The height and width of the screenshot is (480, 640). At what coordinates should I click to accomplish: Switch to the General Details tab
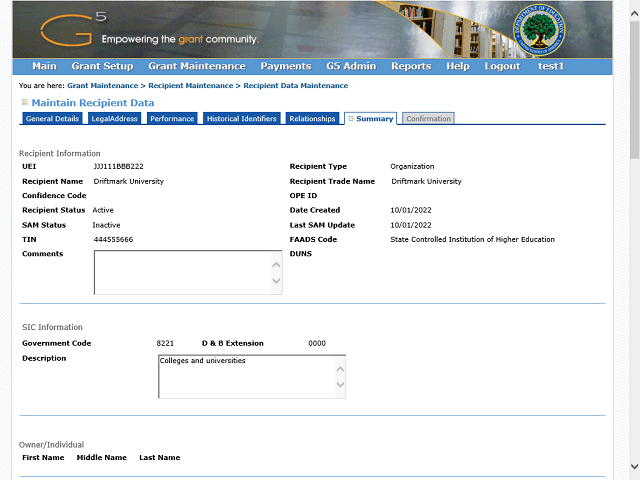click(52, 119)
